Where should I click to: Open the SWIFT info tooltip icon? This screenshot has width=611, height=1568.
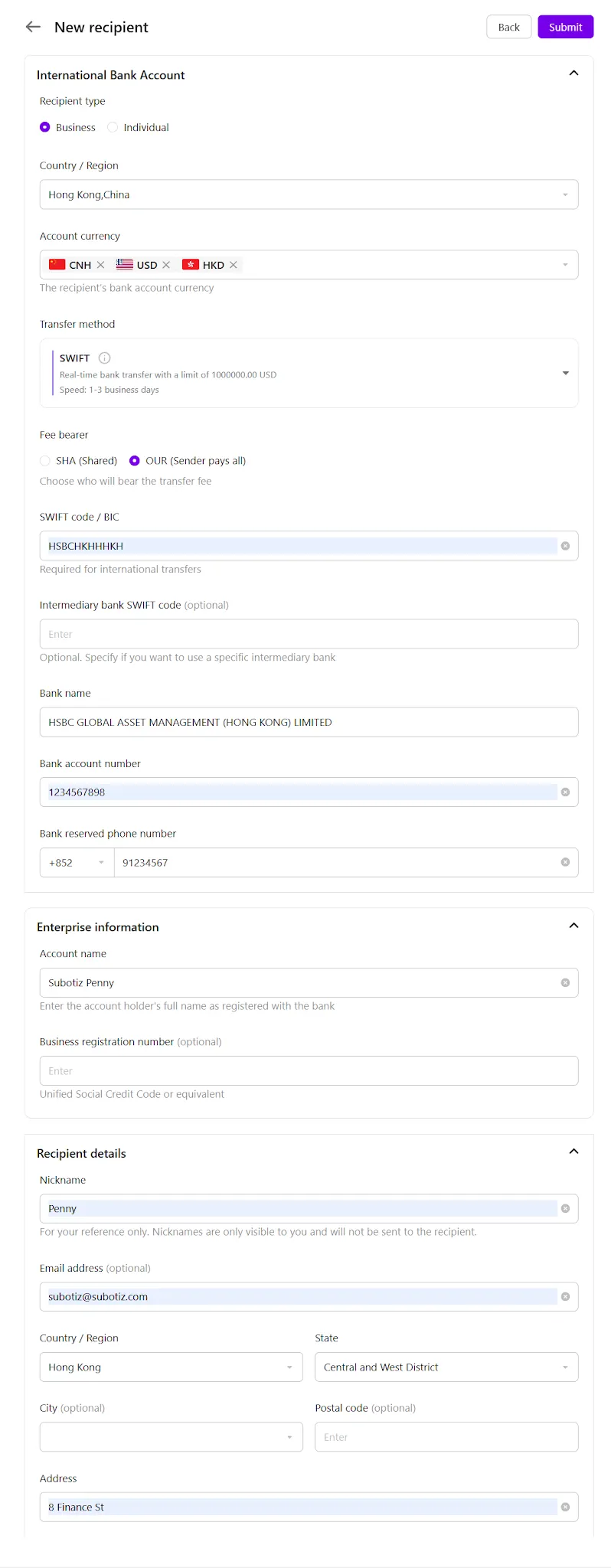coord(105,358)
